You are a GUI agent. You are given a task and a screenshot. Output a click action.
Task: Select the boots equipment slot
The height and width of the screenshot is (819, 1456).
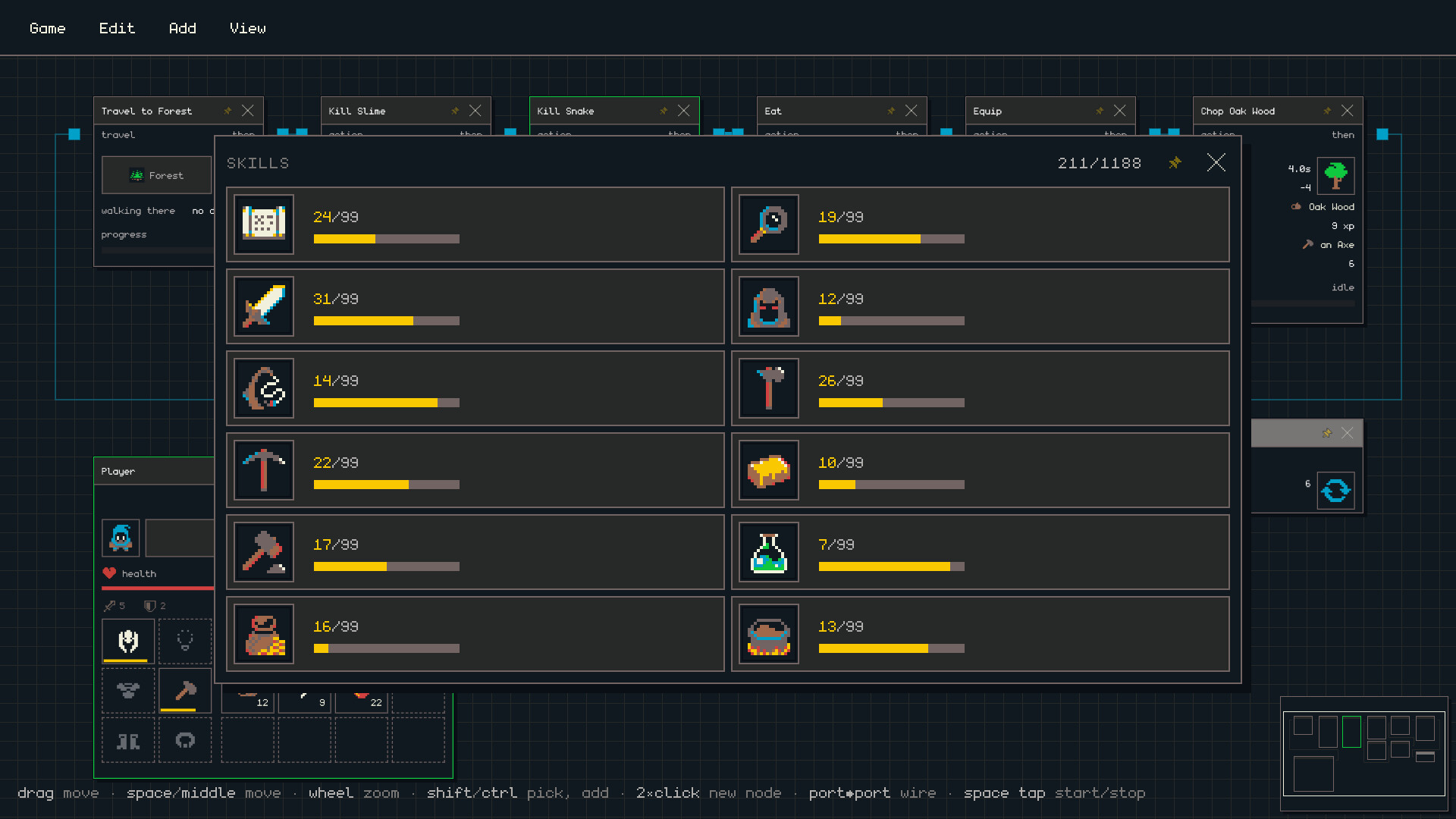pyautogui.click(x=128, y=741)
